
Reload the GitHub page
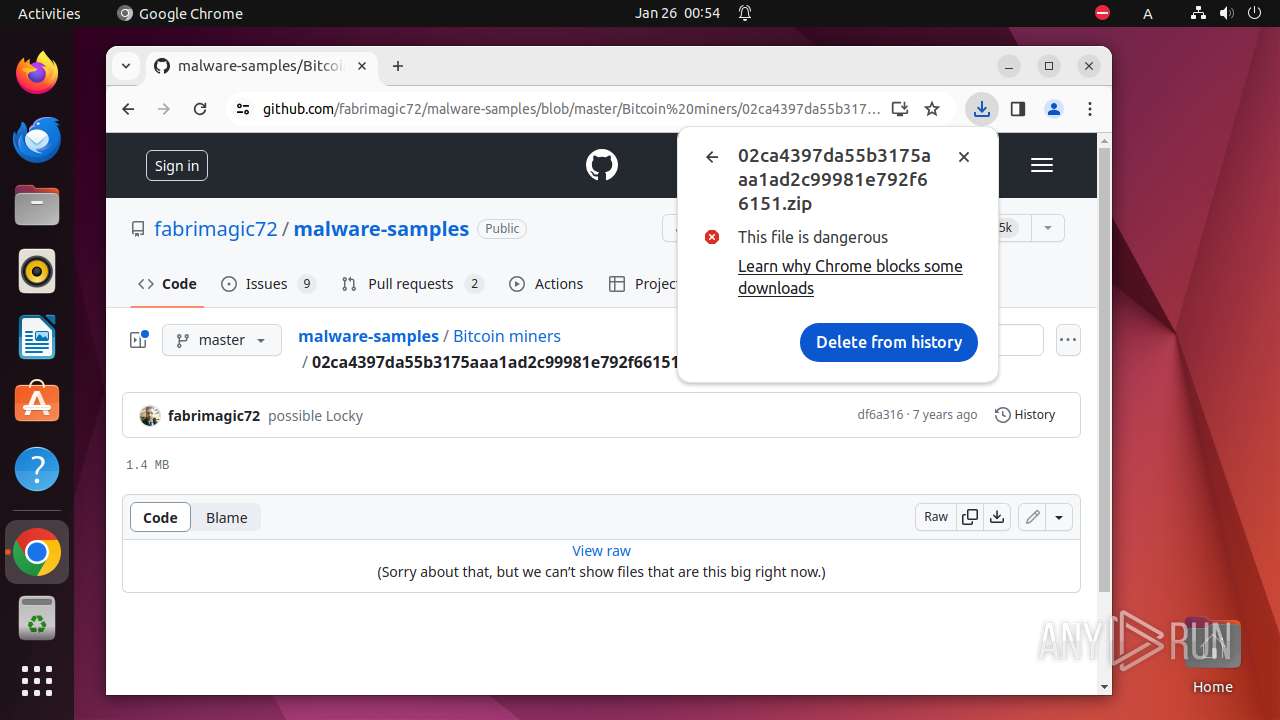click(x=200, y=109)
